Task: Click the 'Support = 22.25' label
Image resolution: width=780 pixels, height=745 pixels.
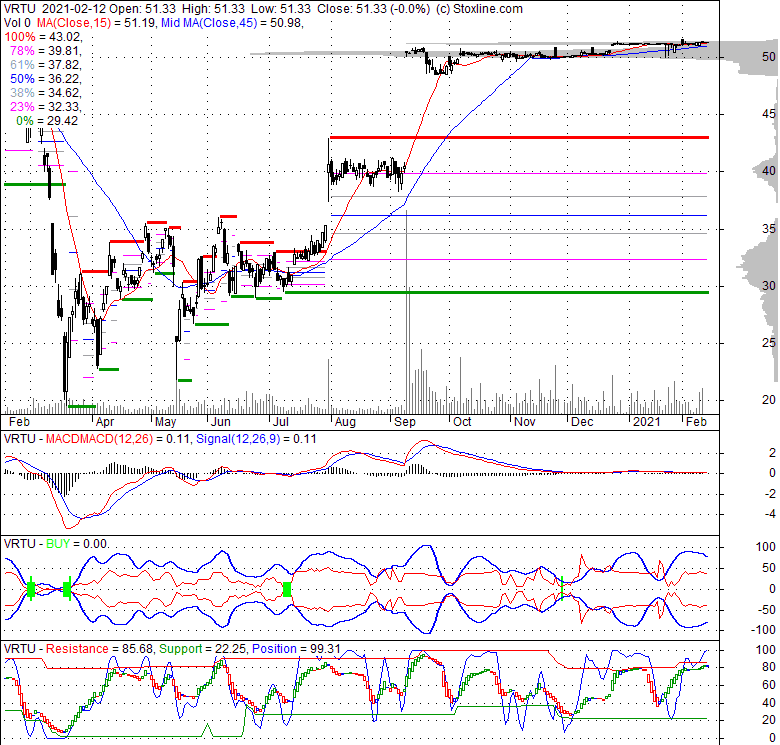Action: point(203,649)
